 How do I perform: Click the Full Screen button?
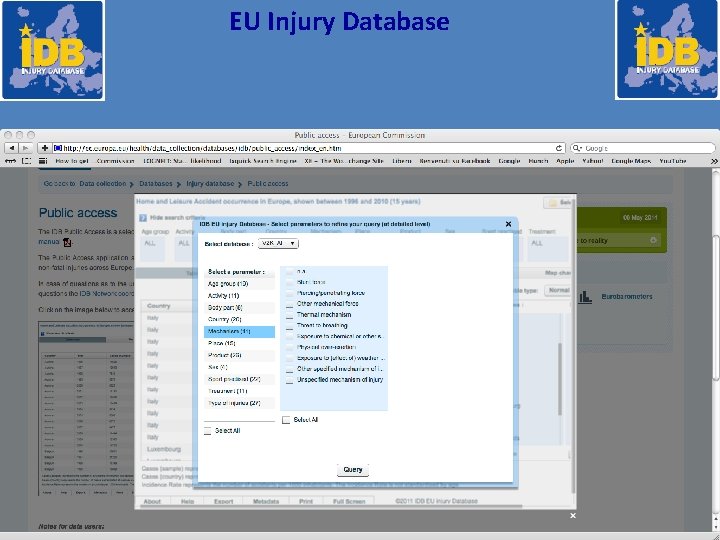349,501
